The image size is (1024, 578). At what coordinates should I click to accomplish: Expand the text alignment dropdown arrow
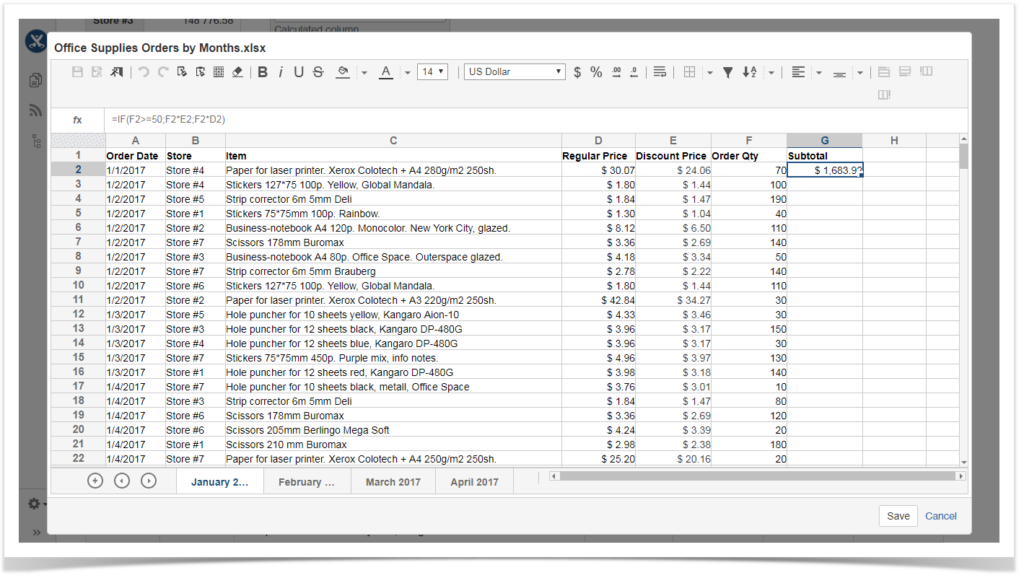[x=819, y=71]
